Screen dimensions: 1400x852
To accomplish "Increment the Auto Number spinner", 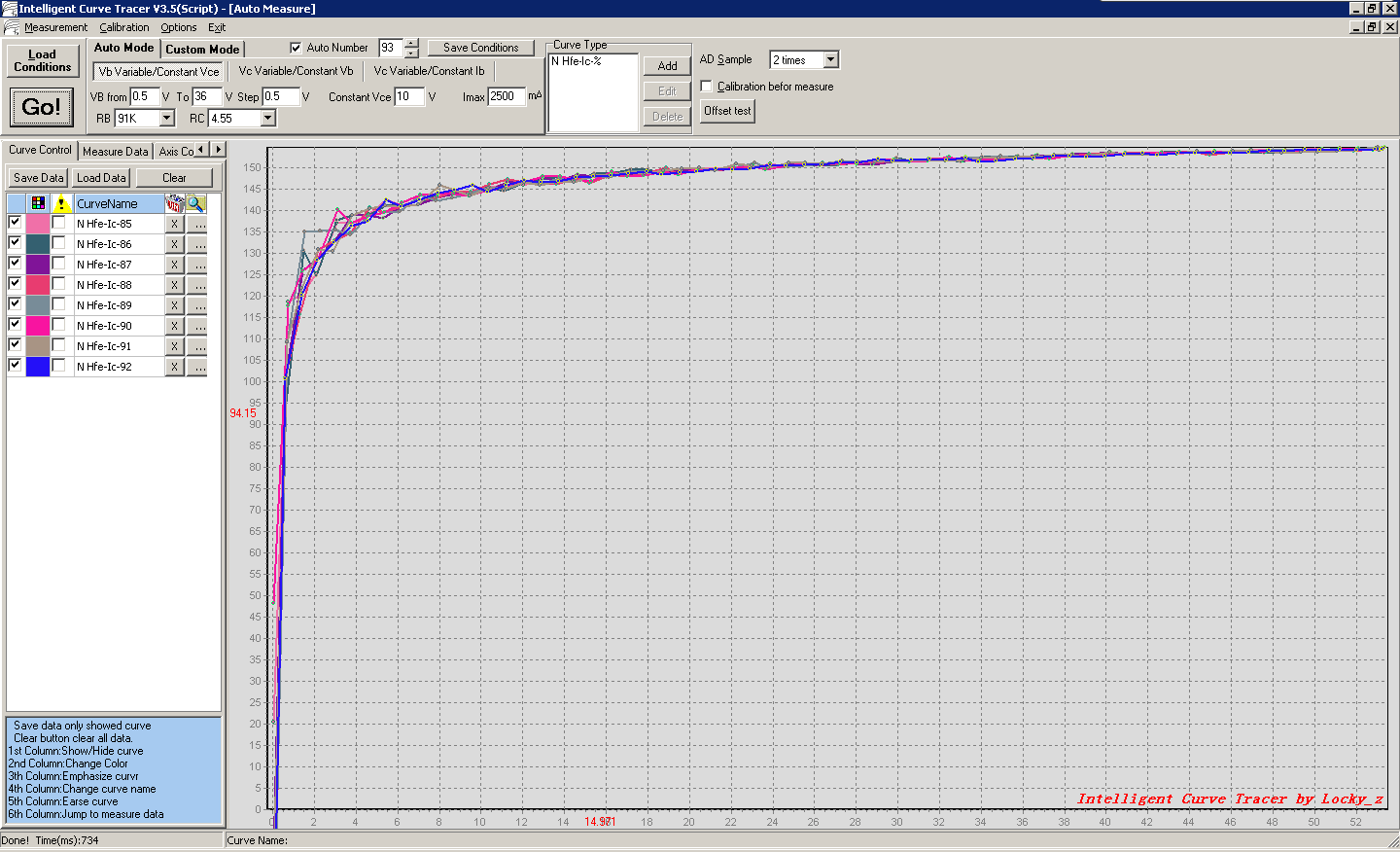I will click(x=411, y=43).
